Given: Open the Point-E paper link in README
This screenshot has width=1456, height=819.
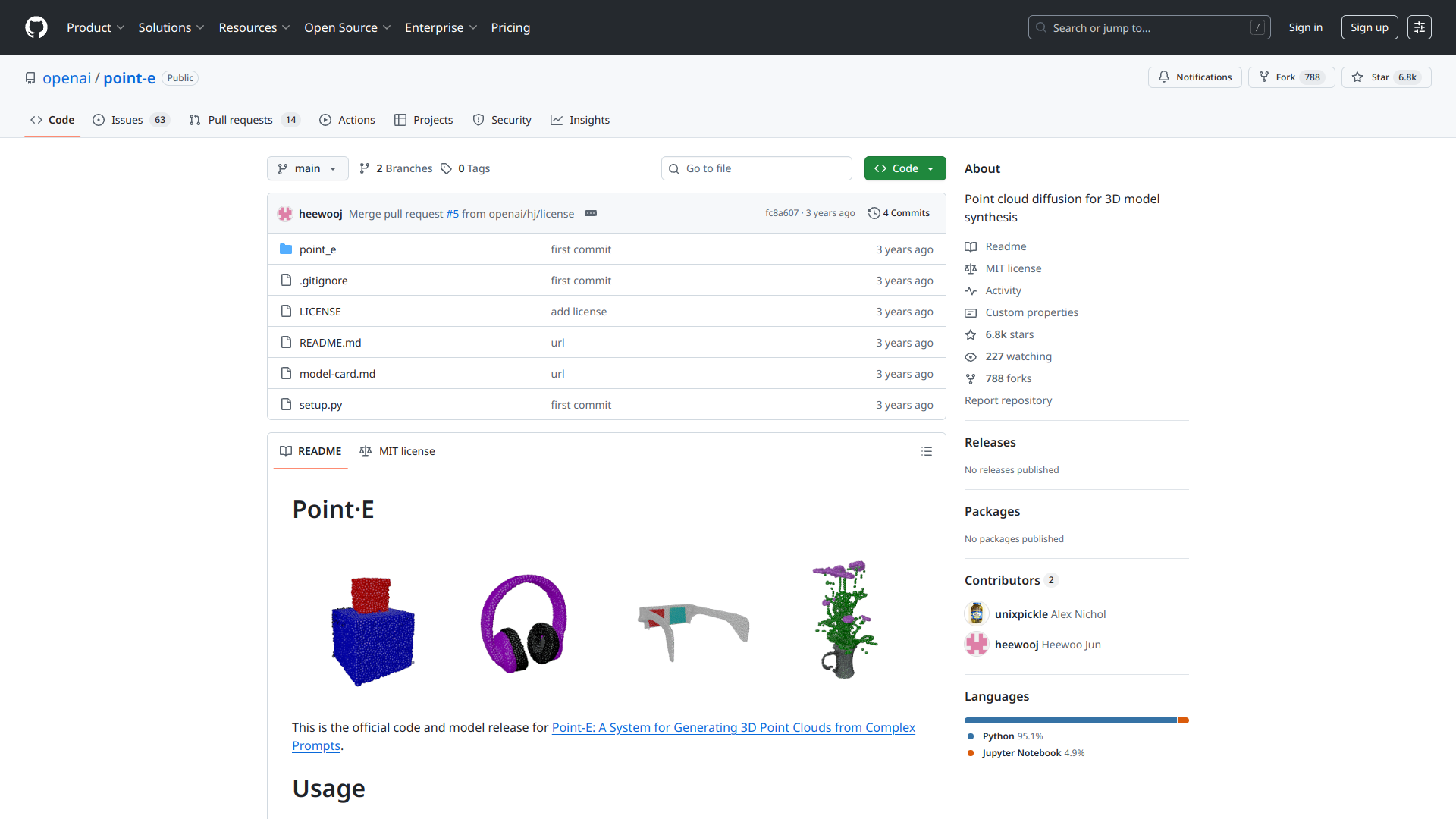Looking at the screenshot, I should [x=733, y=727].
